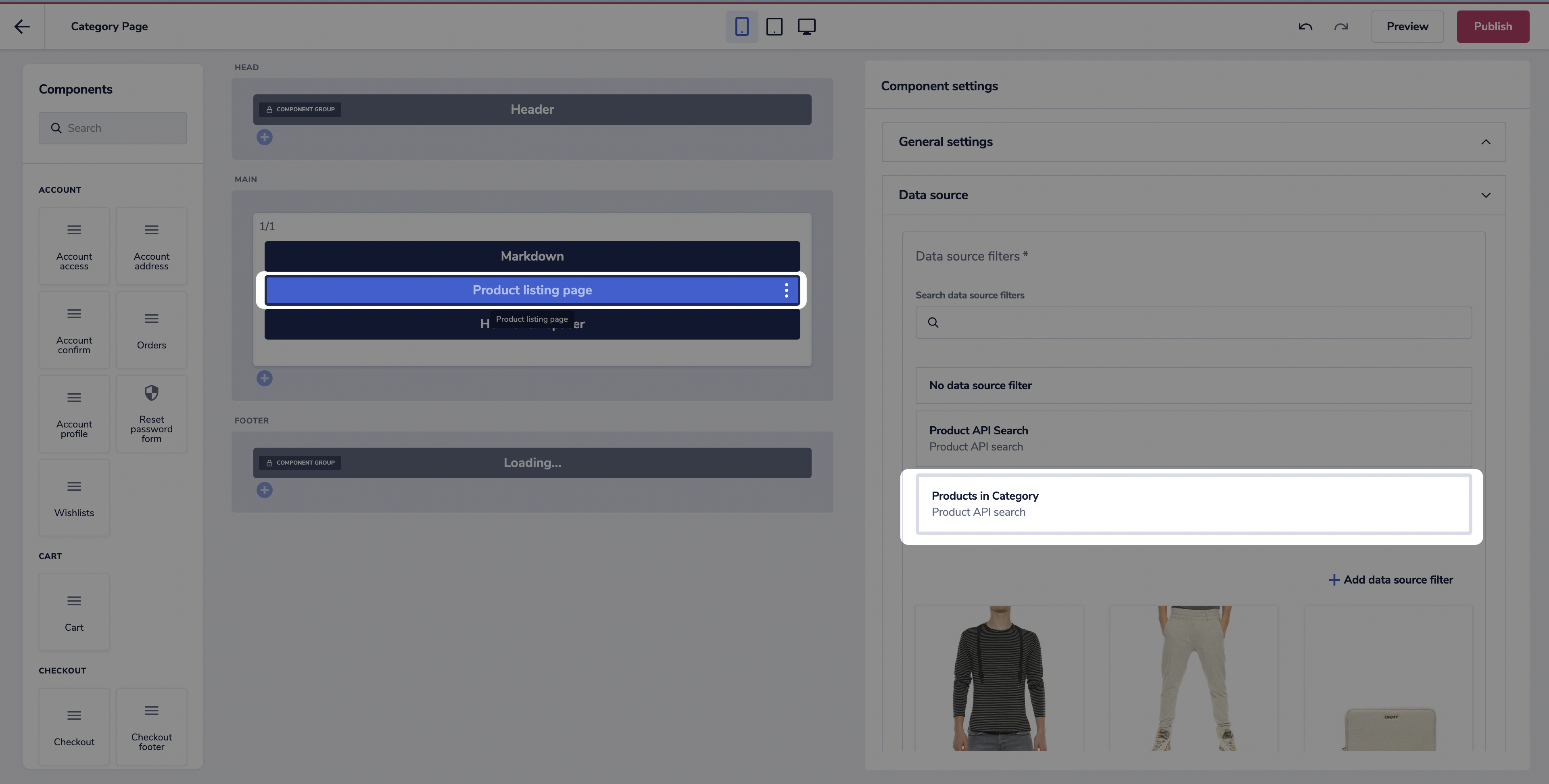
Task: Expand the Data source section
Action: pyautogui.click(x=1485, y=196)
